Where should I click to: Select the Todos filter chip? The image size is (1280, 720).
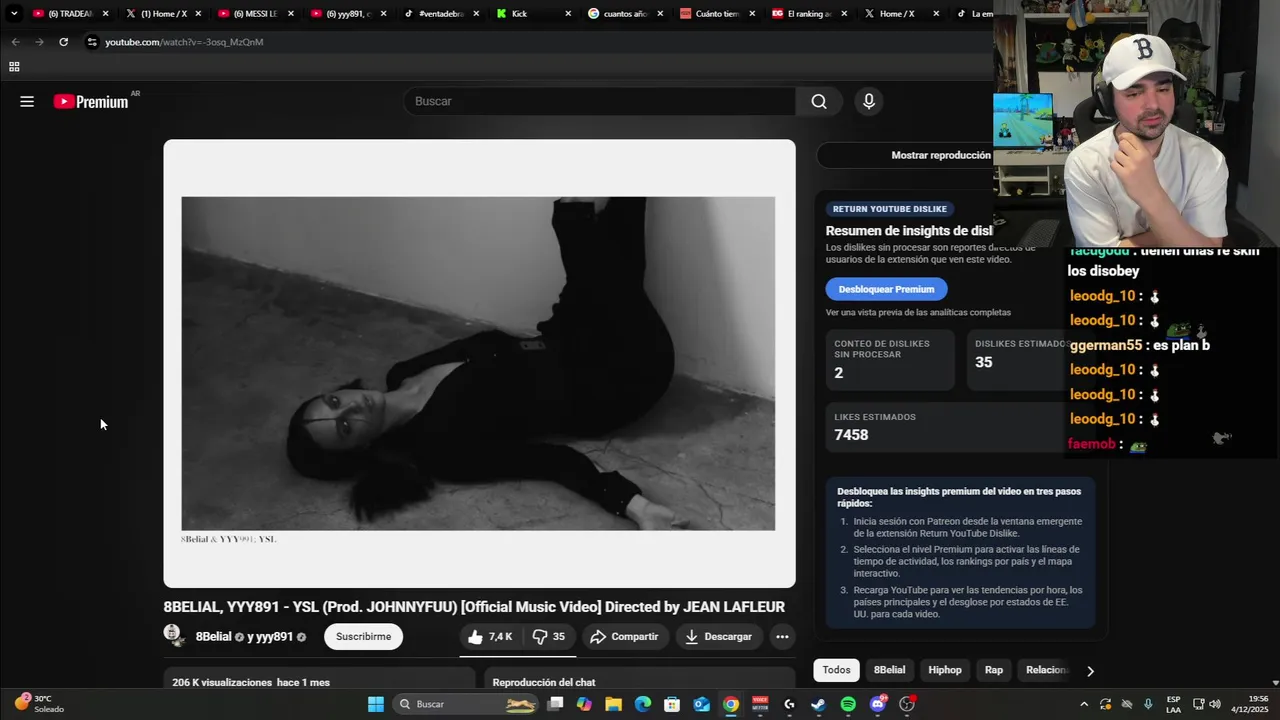pos(837,670)
